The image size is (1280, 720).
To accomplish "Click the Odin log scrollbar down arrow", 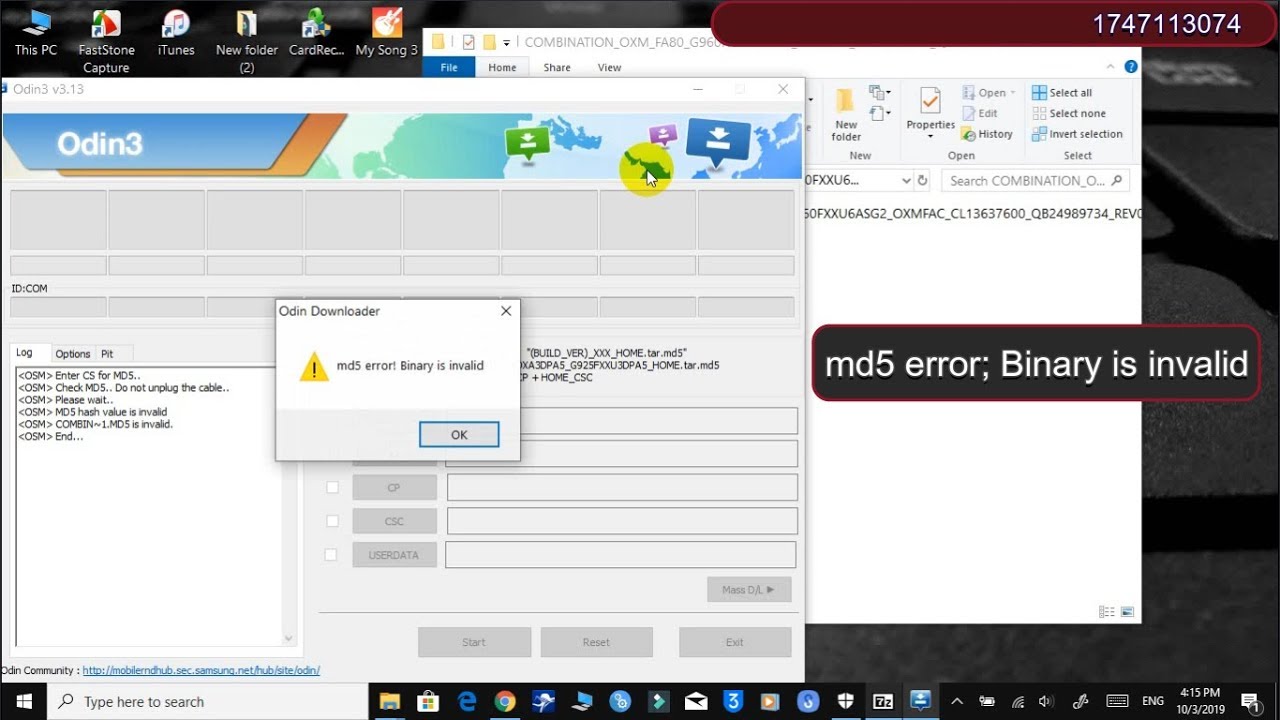I will coord(289,638).
